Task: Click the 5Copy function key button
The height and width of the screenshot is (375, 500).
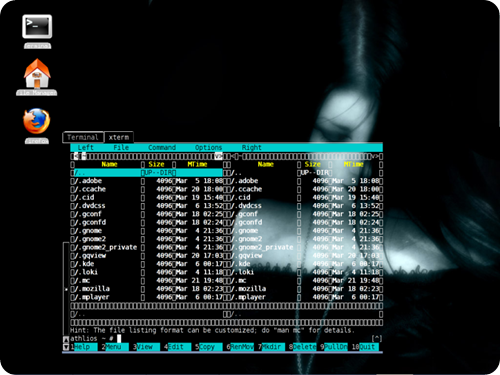Action: [x=209, y=347]
